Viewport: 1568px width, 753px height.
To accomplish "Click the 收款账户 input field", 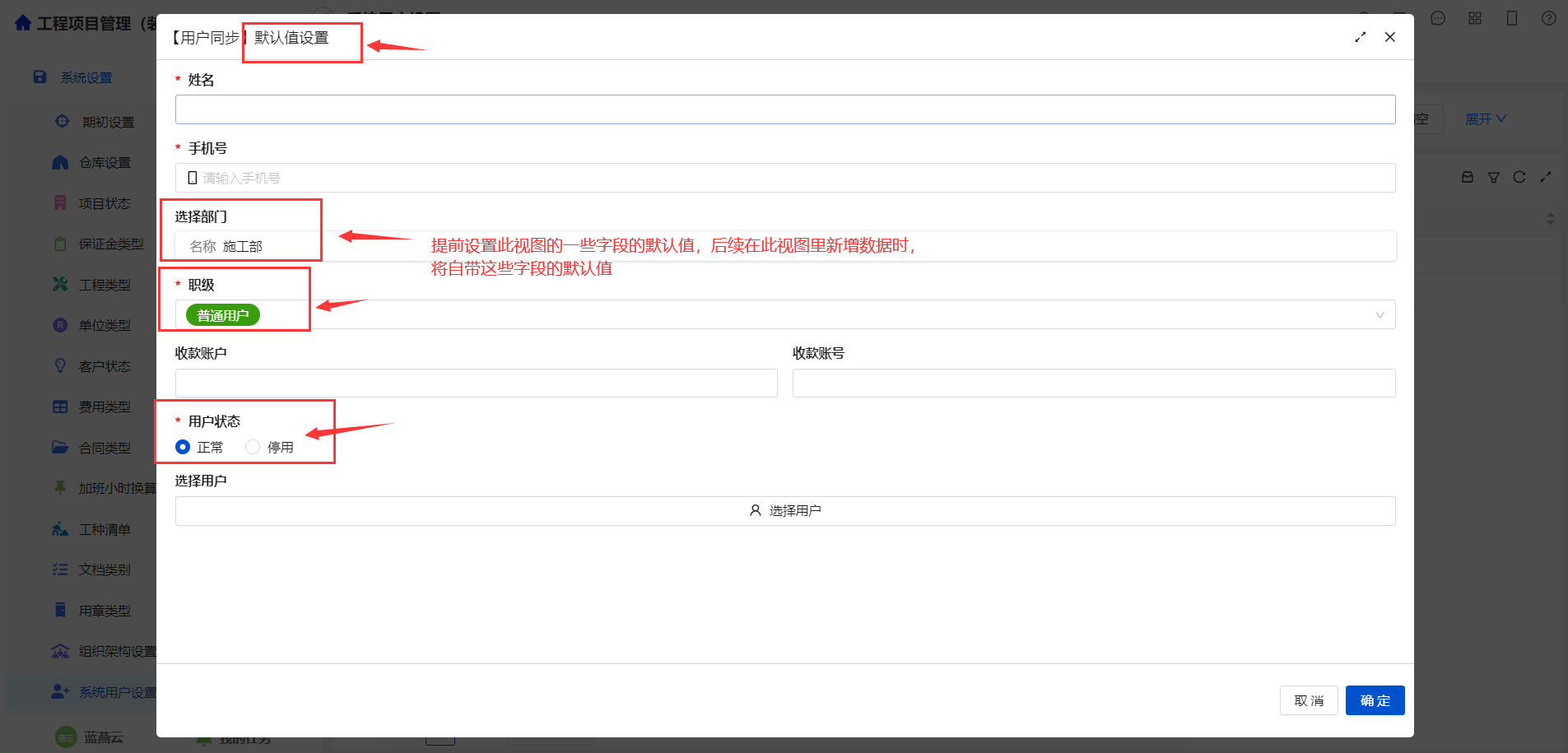I will pyautogui.click(x=476, y=383).
